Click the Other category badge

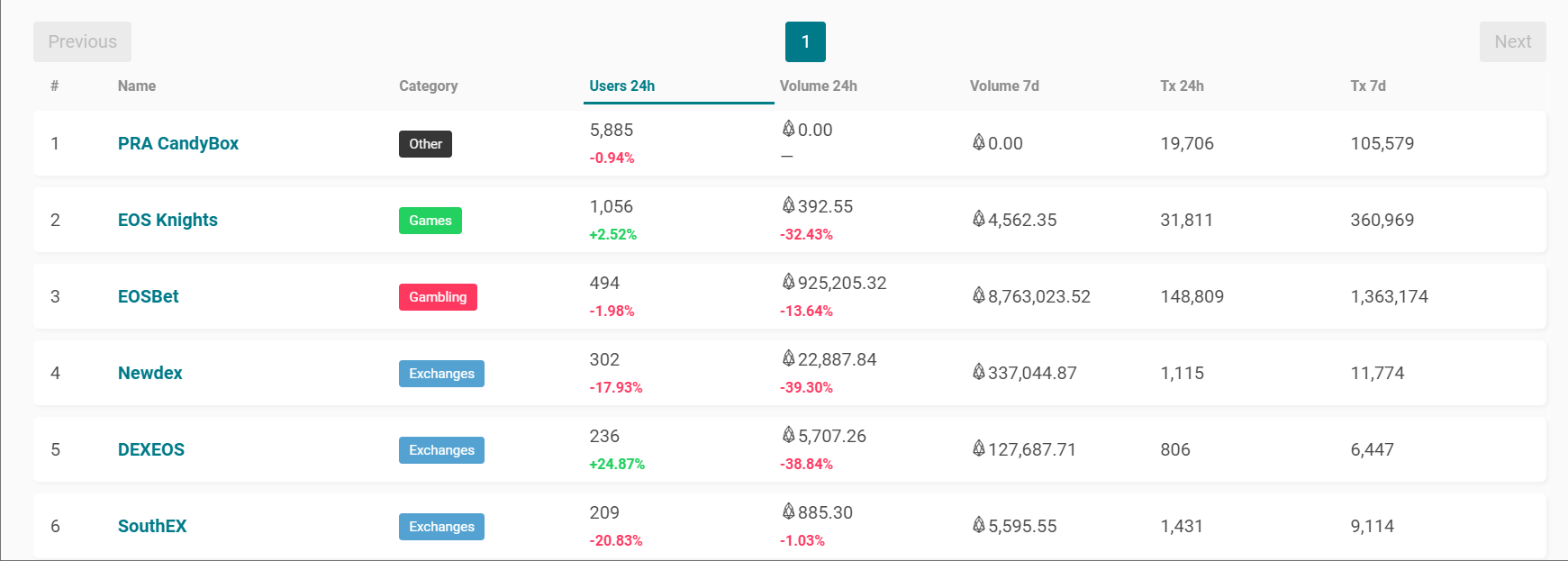tap(425, 144)
